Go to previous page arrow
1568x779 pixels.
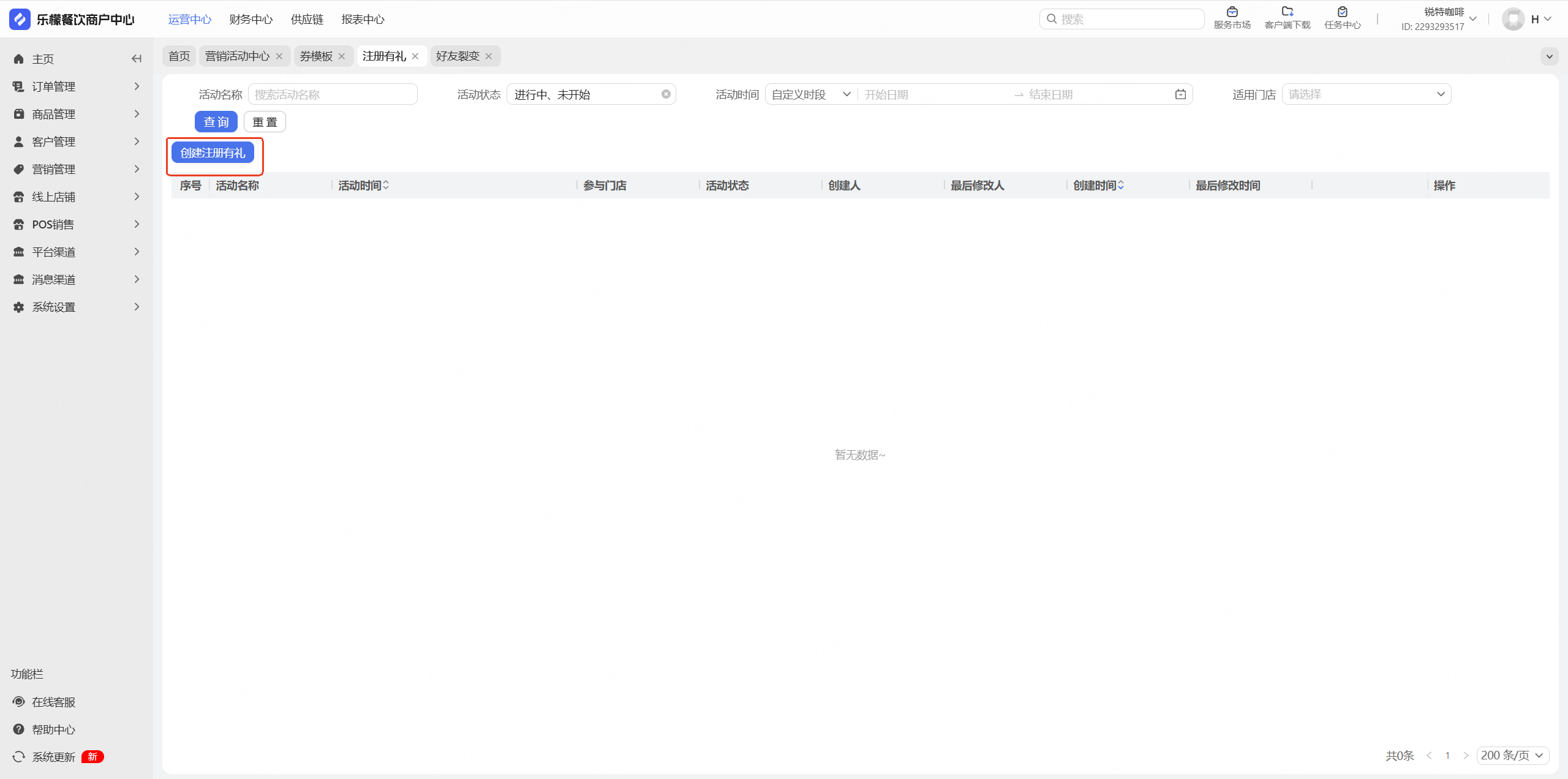pyautogui.click(x=1429, y=755)
